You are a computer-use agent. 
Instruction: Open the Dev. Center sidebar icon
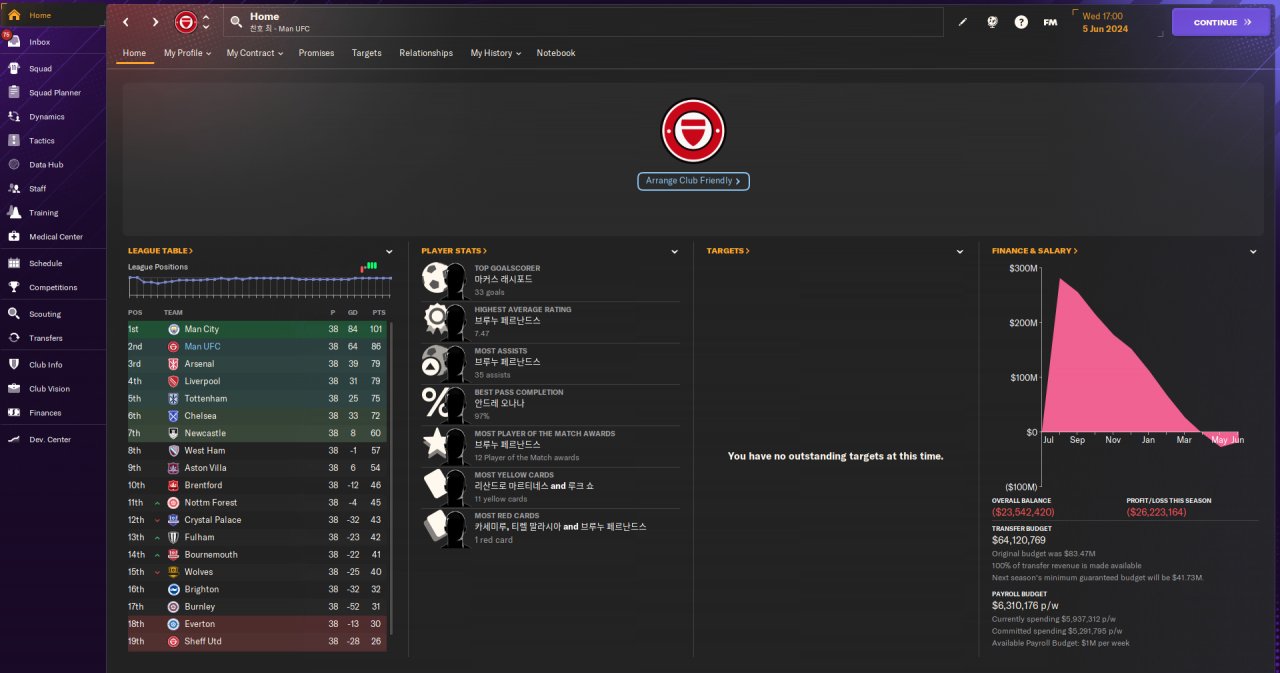(14, 440)
